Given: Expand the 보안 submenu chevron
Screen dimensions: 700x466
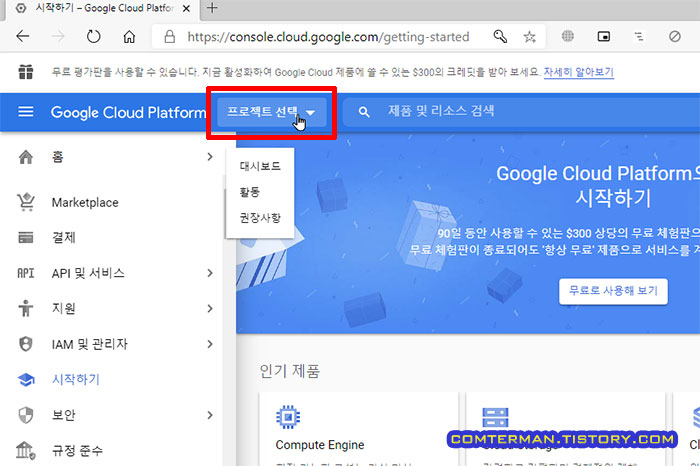Looking at the screenshot, I should click(210, 415).
